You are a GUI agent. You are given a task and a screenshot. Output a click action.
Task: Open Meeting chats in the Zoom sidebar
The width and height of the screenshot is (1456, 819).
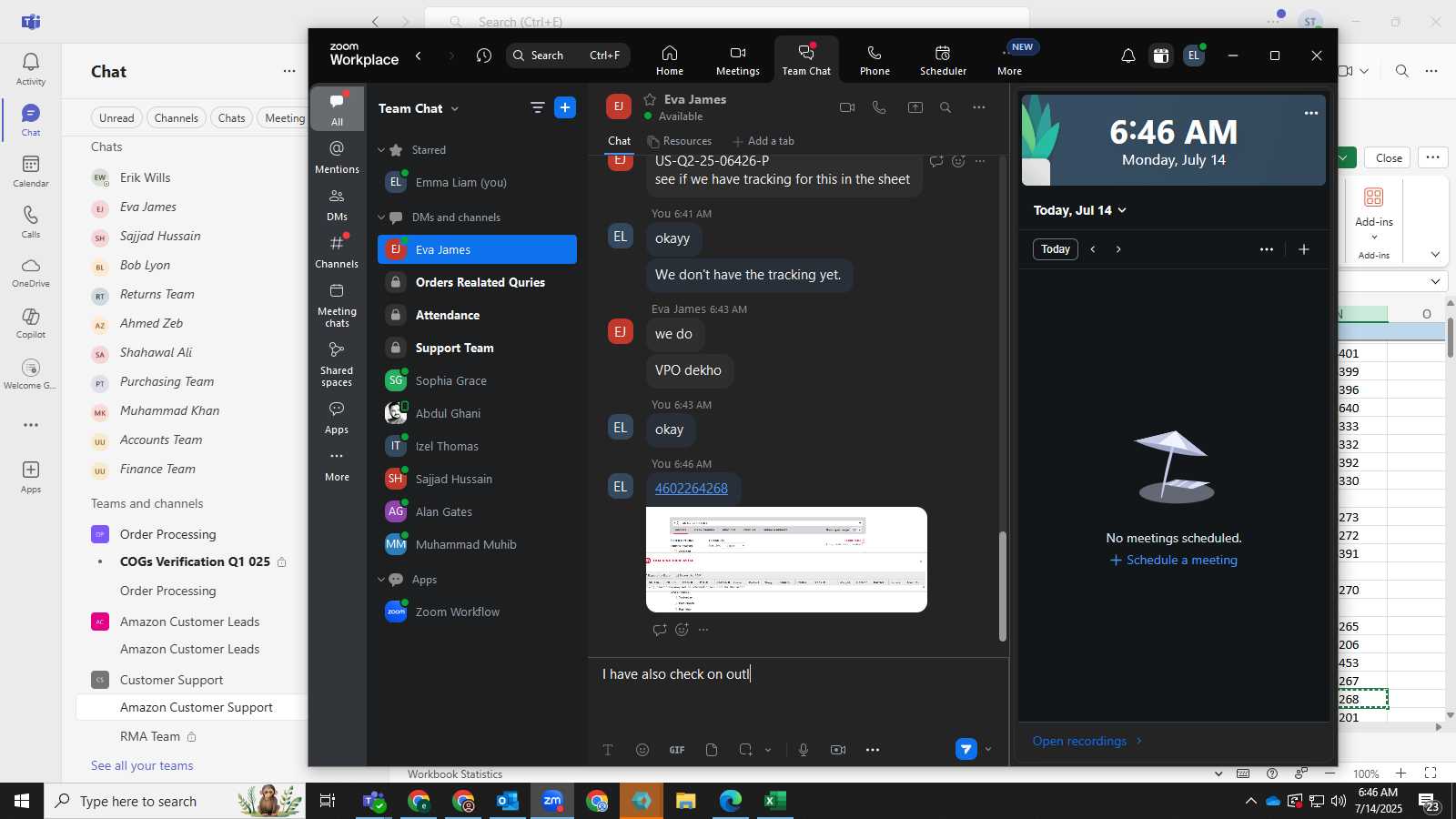click(x=337, y=305)
